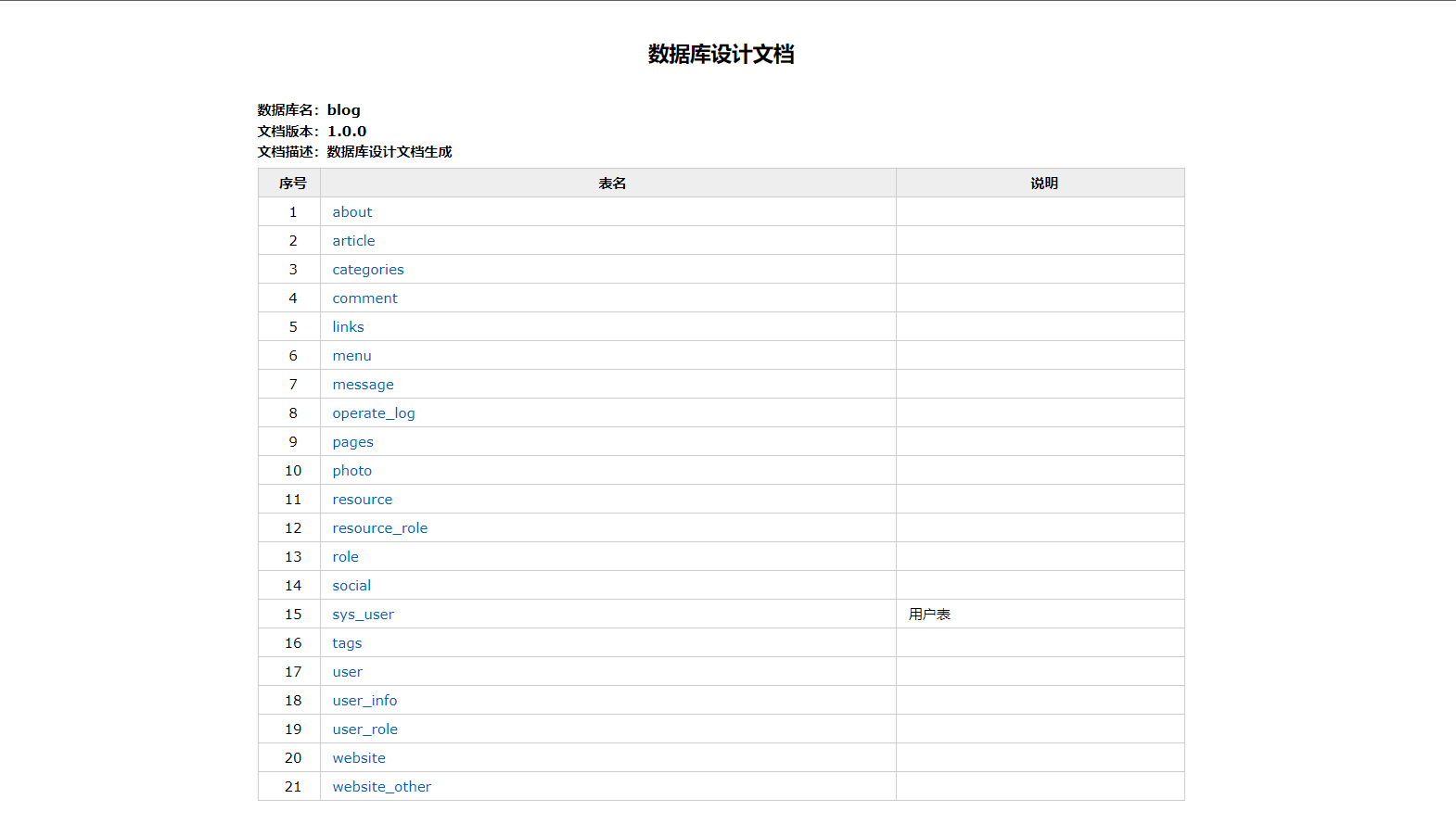Viewport: 1456px width, 837px height.
Task: Go to the user_info table link
Action: (365, 701)
